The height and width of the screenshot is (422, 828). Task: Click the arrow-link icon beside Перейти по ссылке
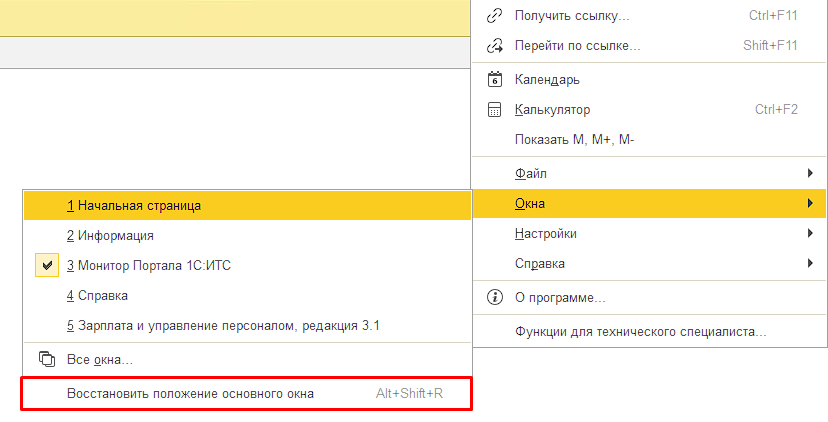494,46
